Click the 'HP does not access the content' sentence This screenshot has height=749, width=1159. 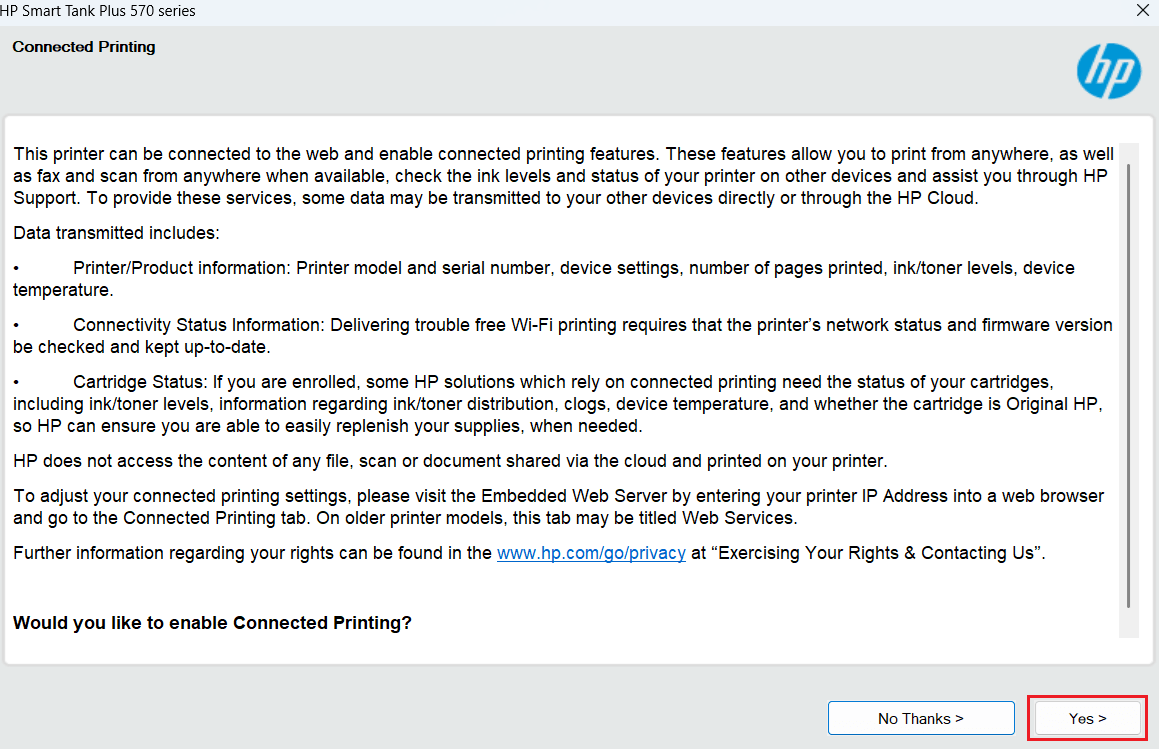[x=450, y=461]
